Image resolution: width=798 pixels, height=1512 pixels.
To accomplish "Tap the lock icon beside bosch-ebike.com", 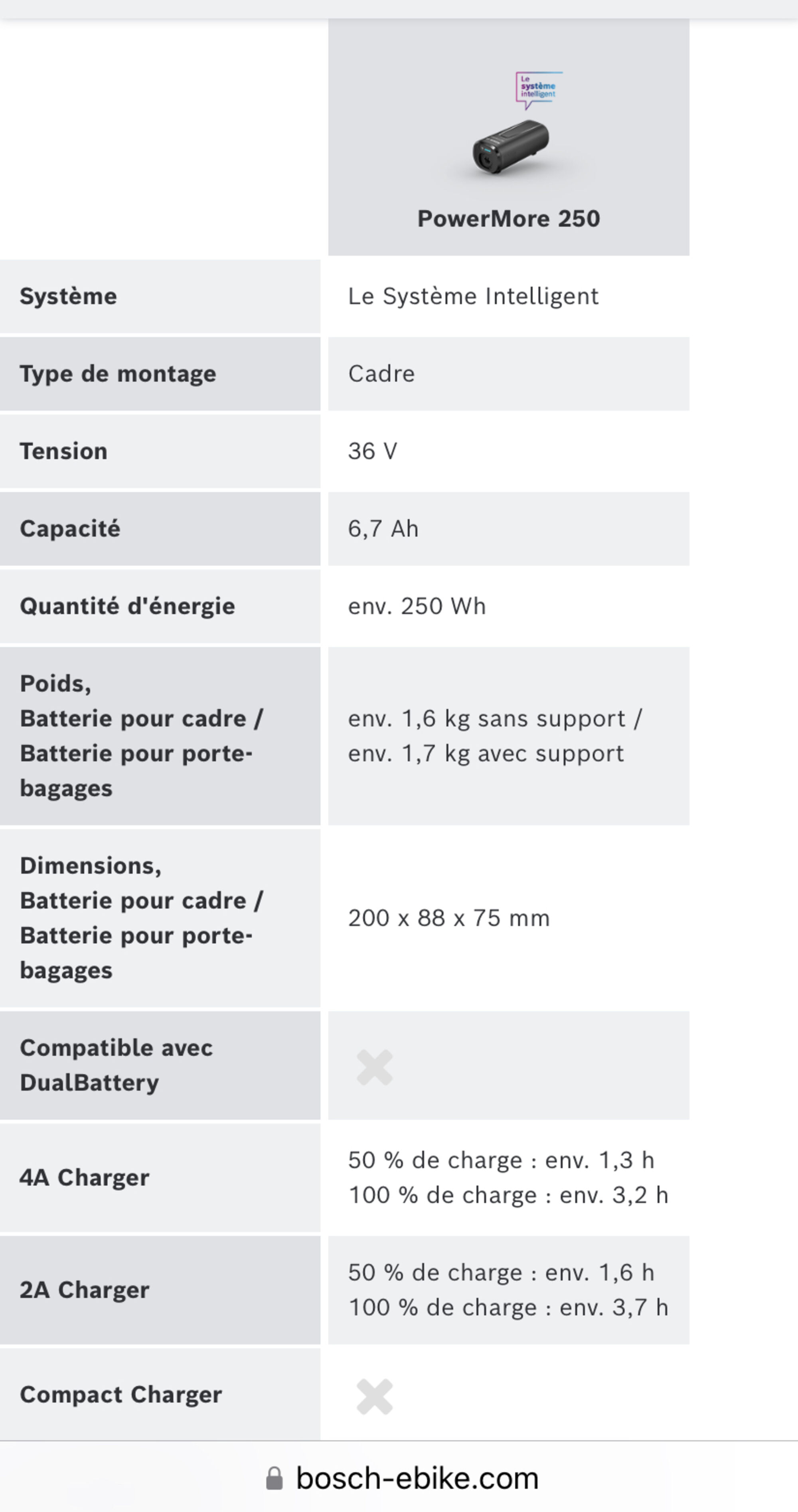I will point(274,1478).
